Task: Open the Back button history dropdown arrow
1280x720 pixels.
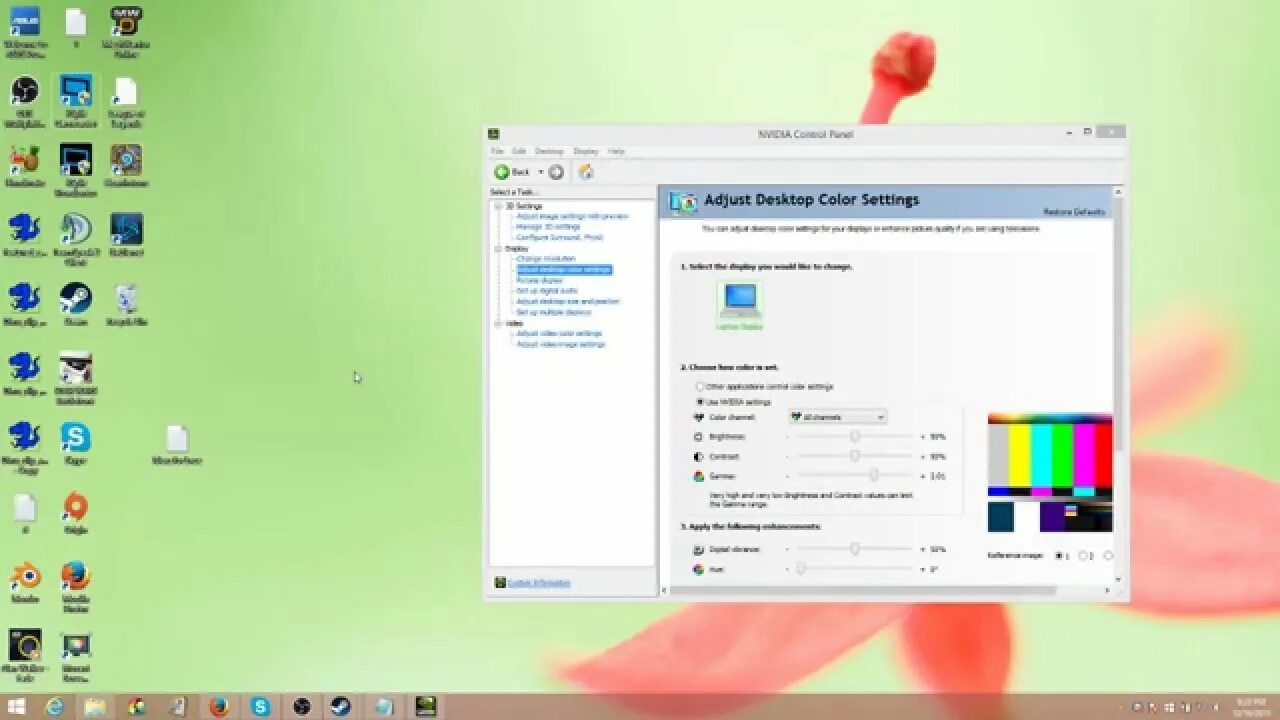Action: pos(540,172)
